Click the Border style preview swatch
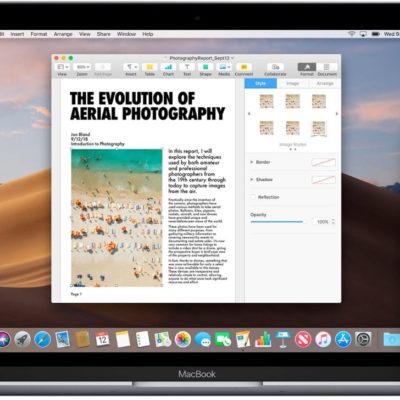Screen dimensions: 400x400 (x=323, y=162)
